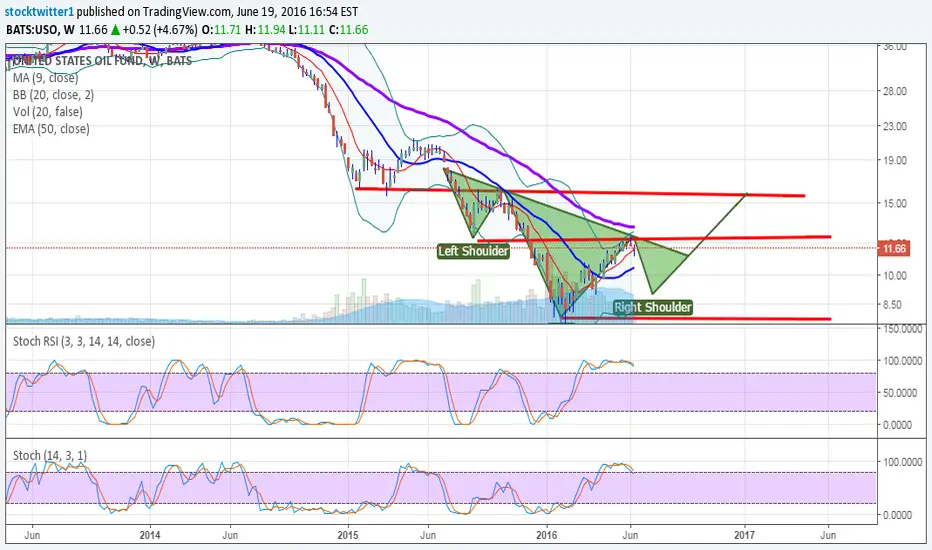
Task: Select the 15.00 price axis label
Action: [895, 203]
